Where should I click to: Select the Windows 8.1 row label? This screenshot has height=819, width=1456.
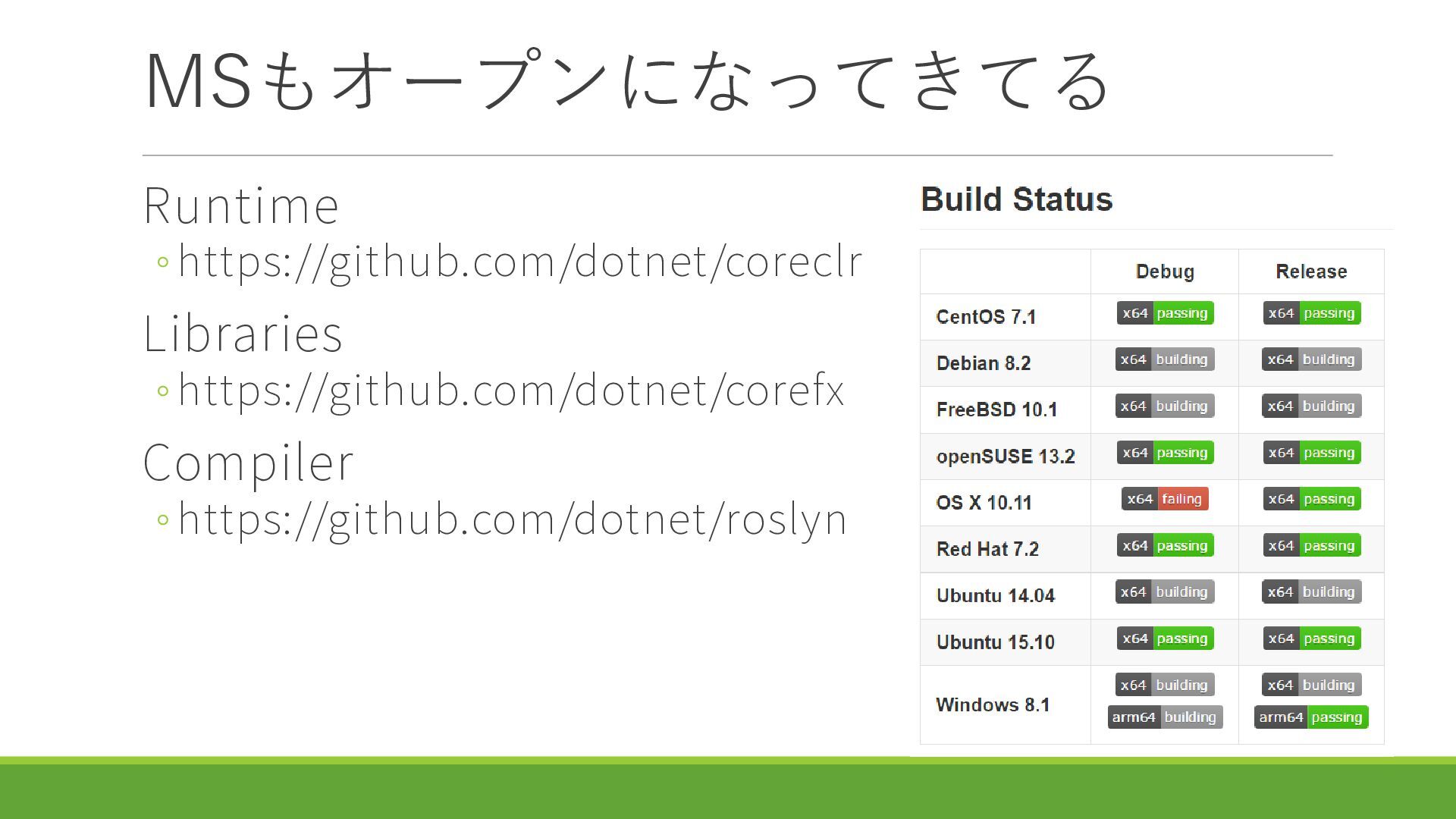[x=993, y=704]
